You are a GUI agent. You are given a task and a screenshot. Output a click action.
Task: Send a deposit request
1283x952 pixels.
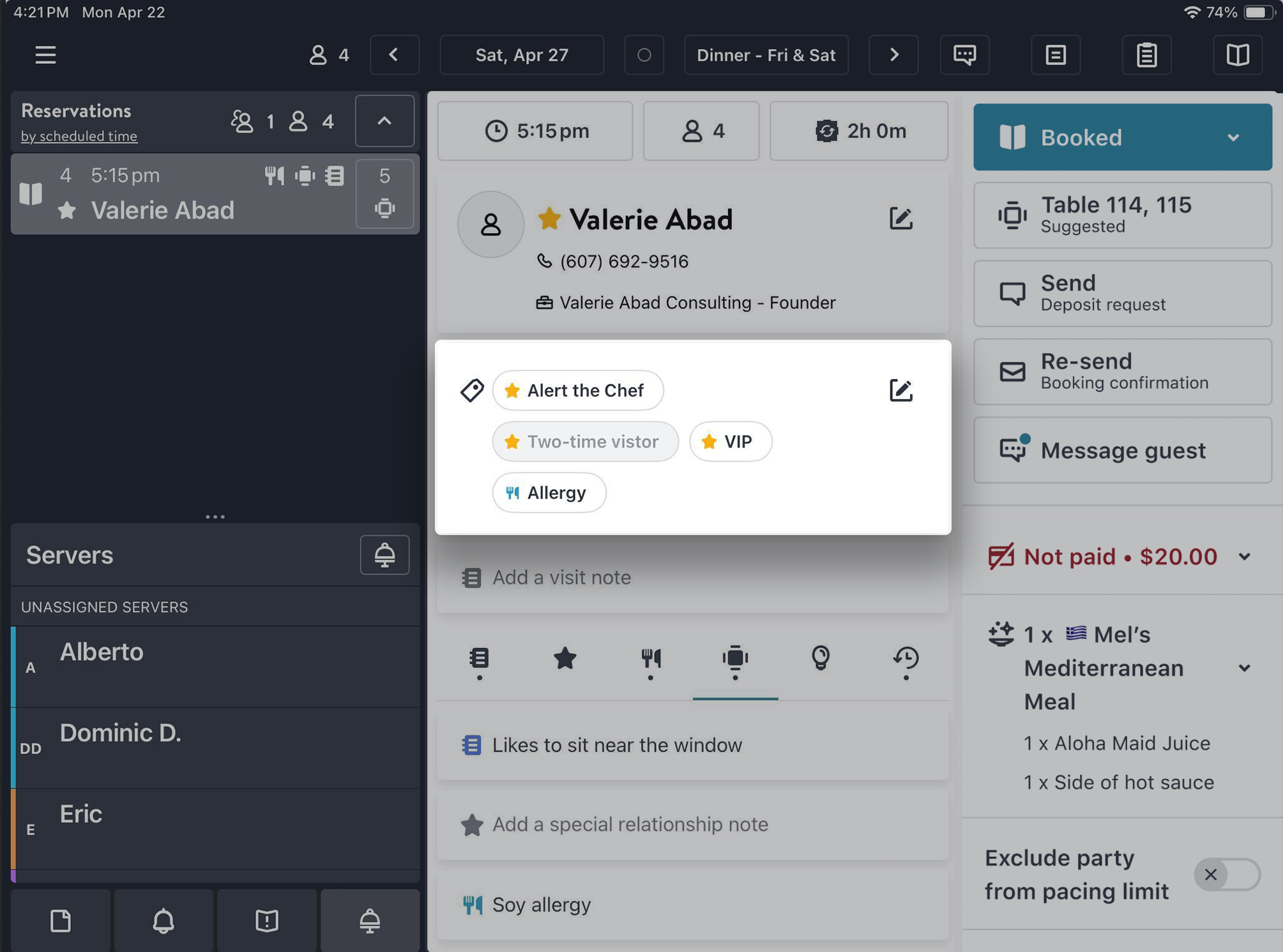click(1122, 293)
